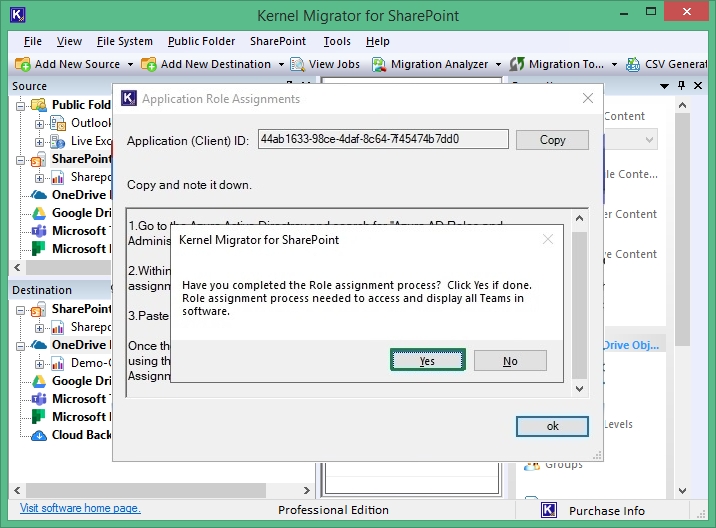Select the OneDrive cloud icon in Source
The height and width of the screenshot is (528, 716).
coord(39,195)
